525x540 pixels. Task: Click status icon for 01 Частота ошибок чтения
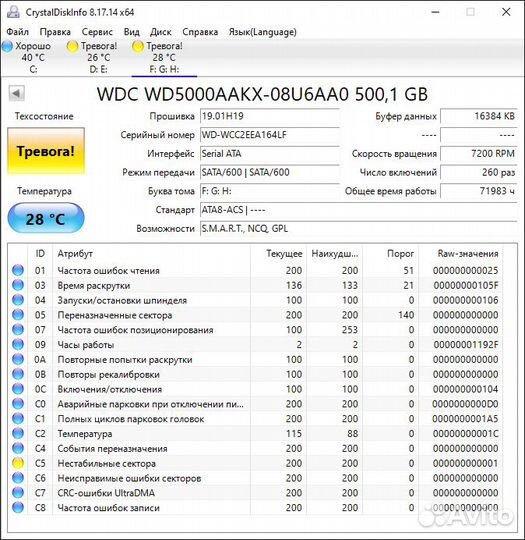pyautogui.click(x=18, y=270)
